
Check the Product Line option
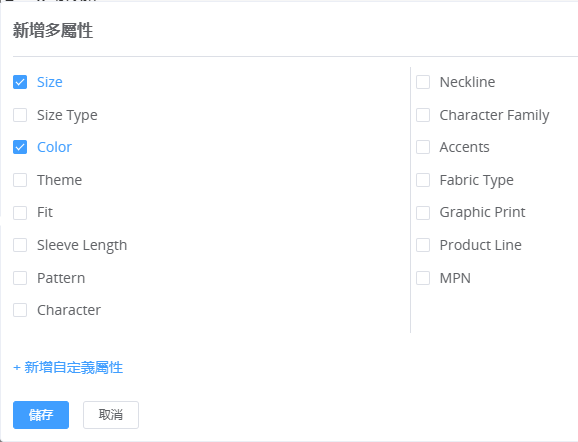pos(423,245)
